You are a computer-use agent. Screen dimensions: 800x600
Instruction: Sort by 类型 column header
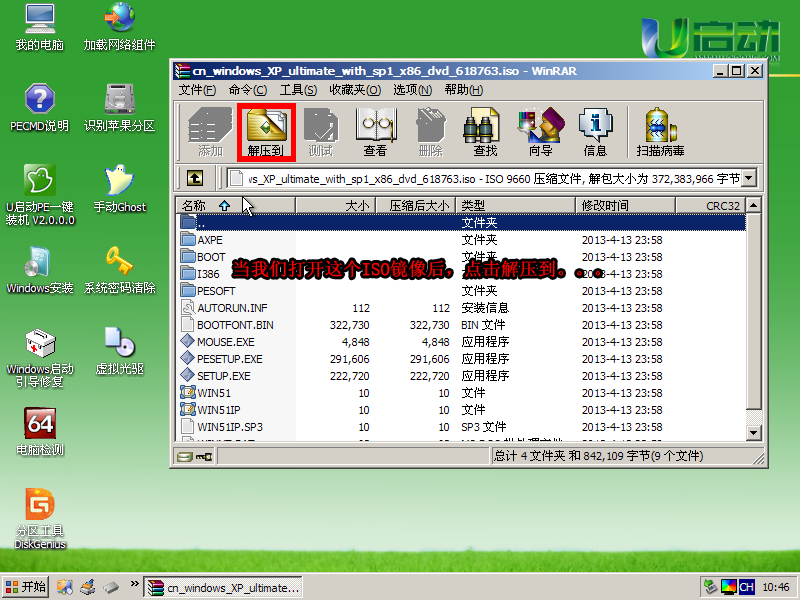(515, 206)
